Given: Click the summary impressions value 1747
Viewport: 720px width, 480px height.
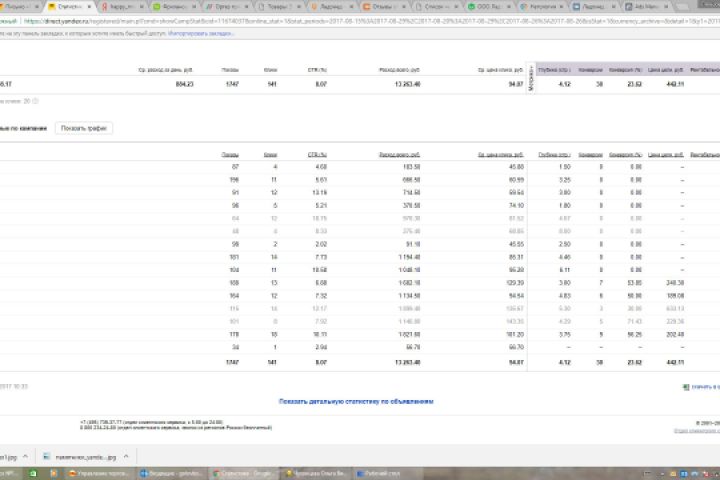Looking at the screenshot, I should (232, 84).
